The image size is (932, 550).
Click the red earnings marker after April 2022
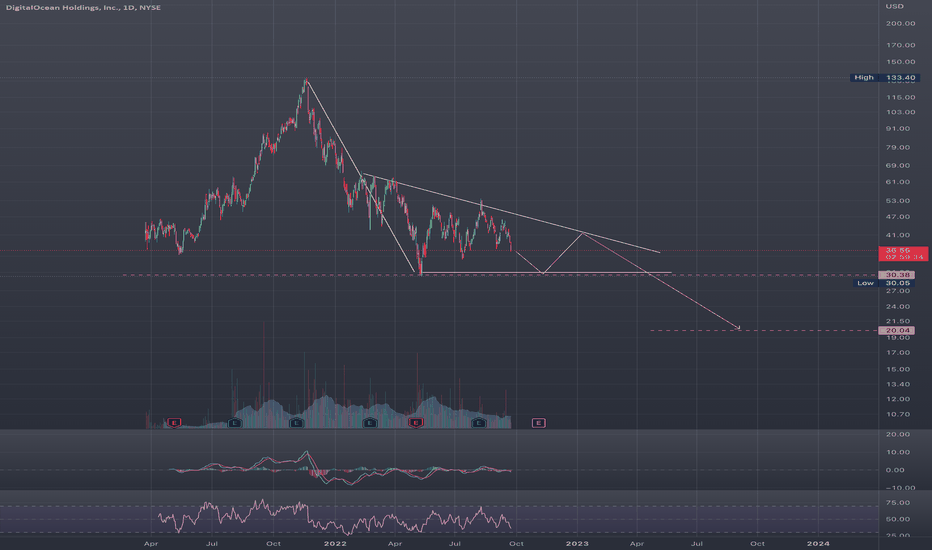(x=415, y=423)
